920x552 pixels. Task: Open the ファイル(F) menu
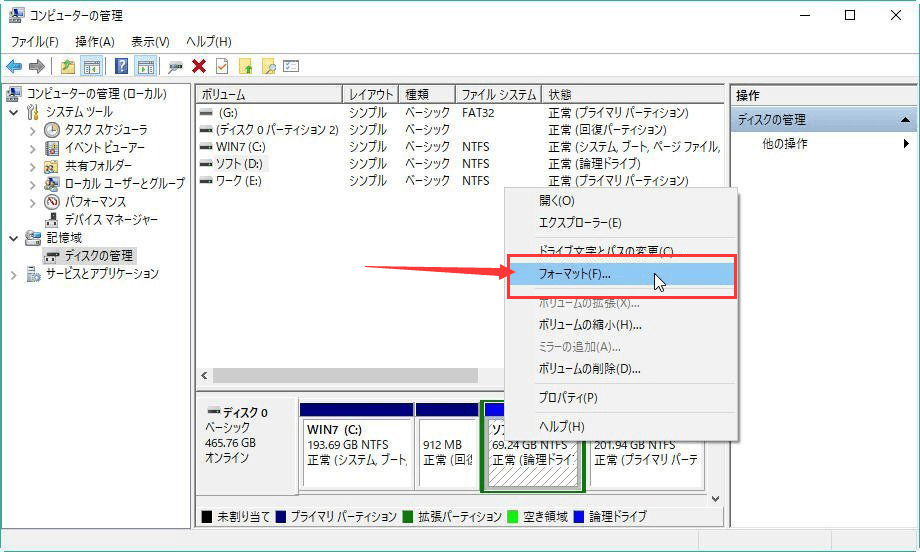pyautogui.click(x=35, y=42)
